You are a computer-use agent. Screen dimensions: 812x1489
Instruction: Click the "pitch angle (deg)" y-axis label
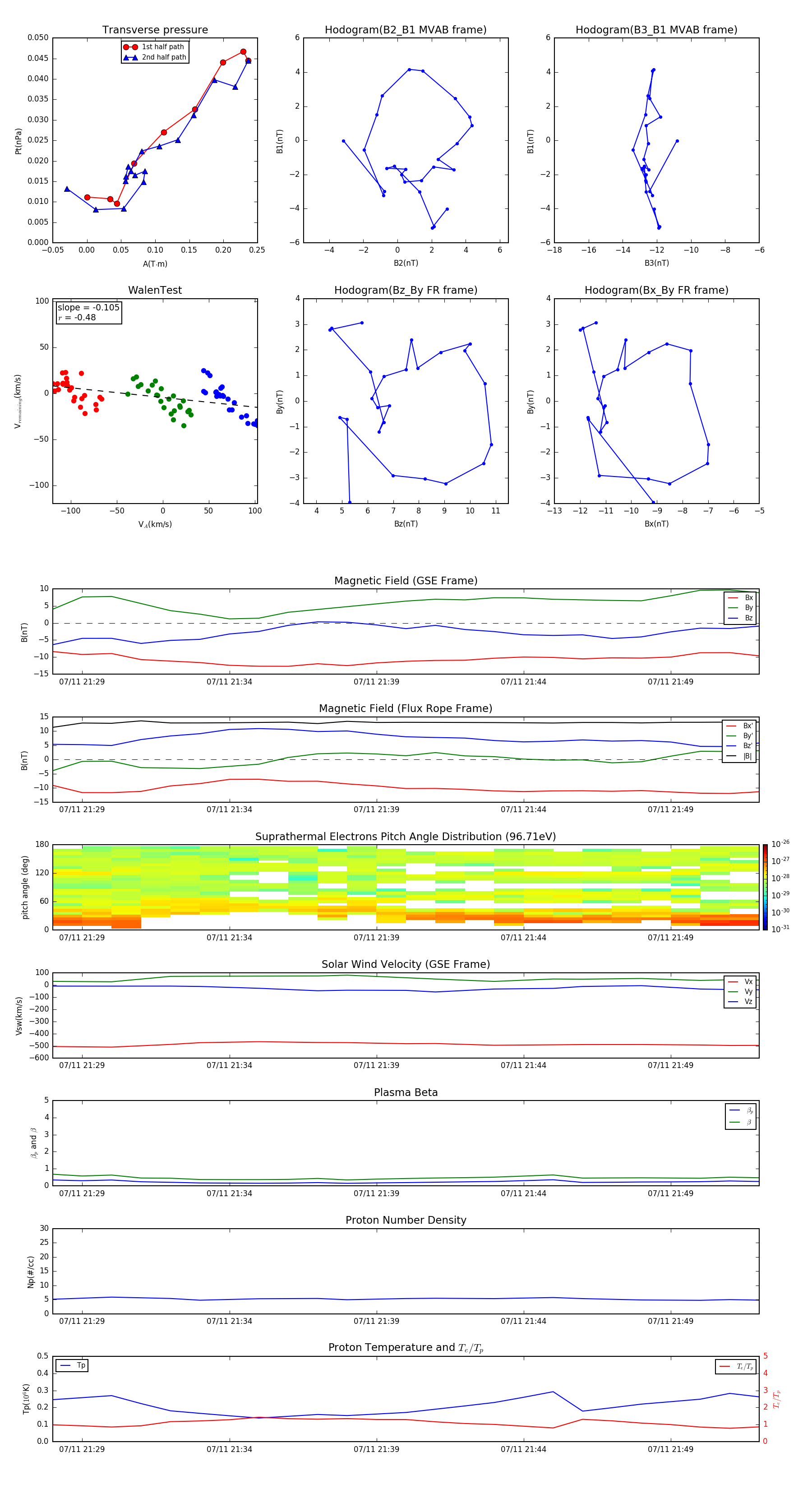point(25,887)
